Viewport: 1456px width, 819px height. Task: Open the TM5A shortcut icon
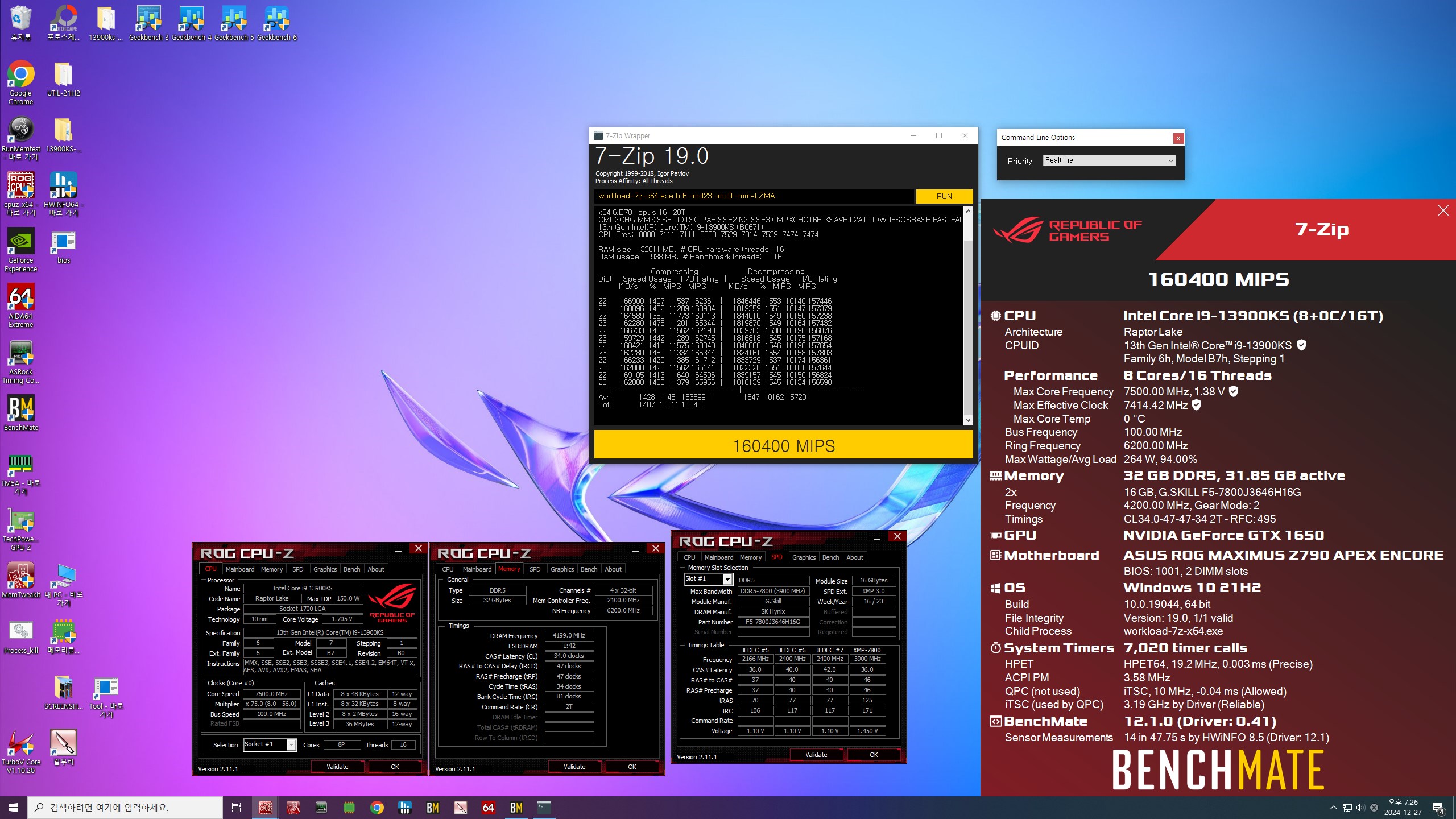pos(21,474)
